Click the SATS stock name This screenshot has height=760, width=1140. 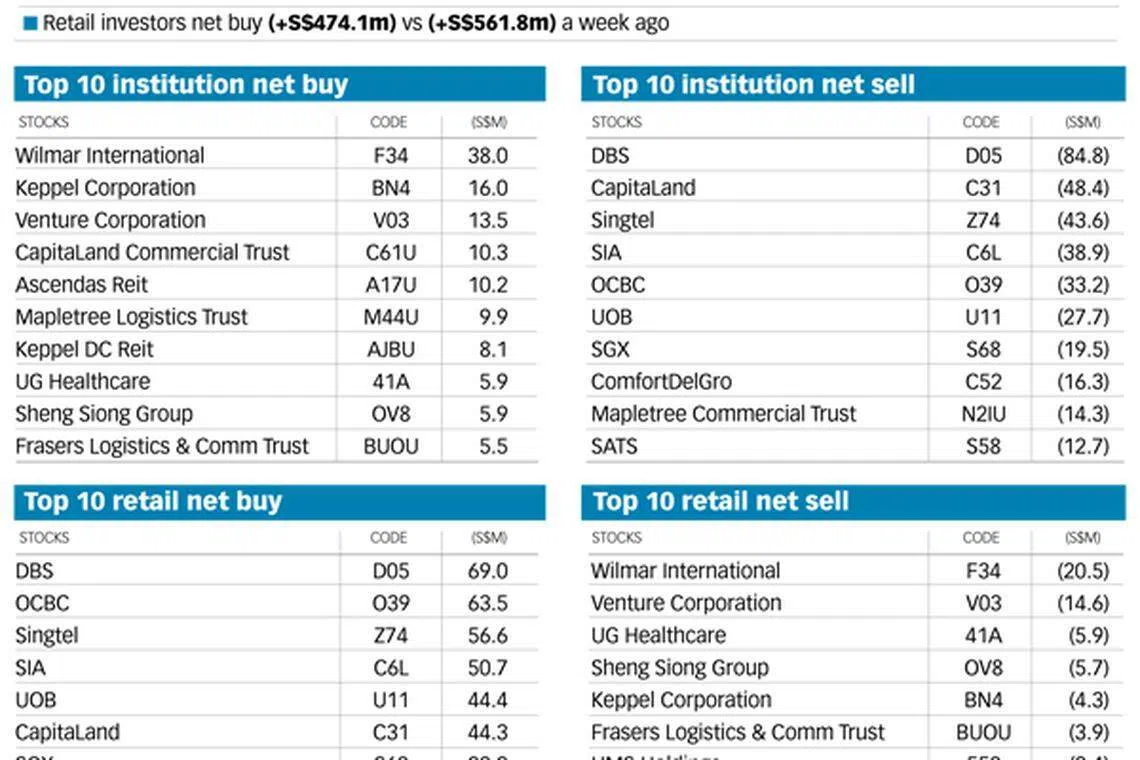(614, 446)
